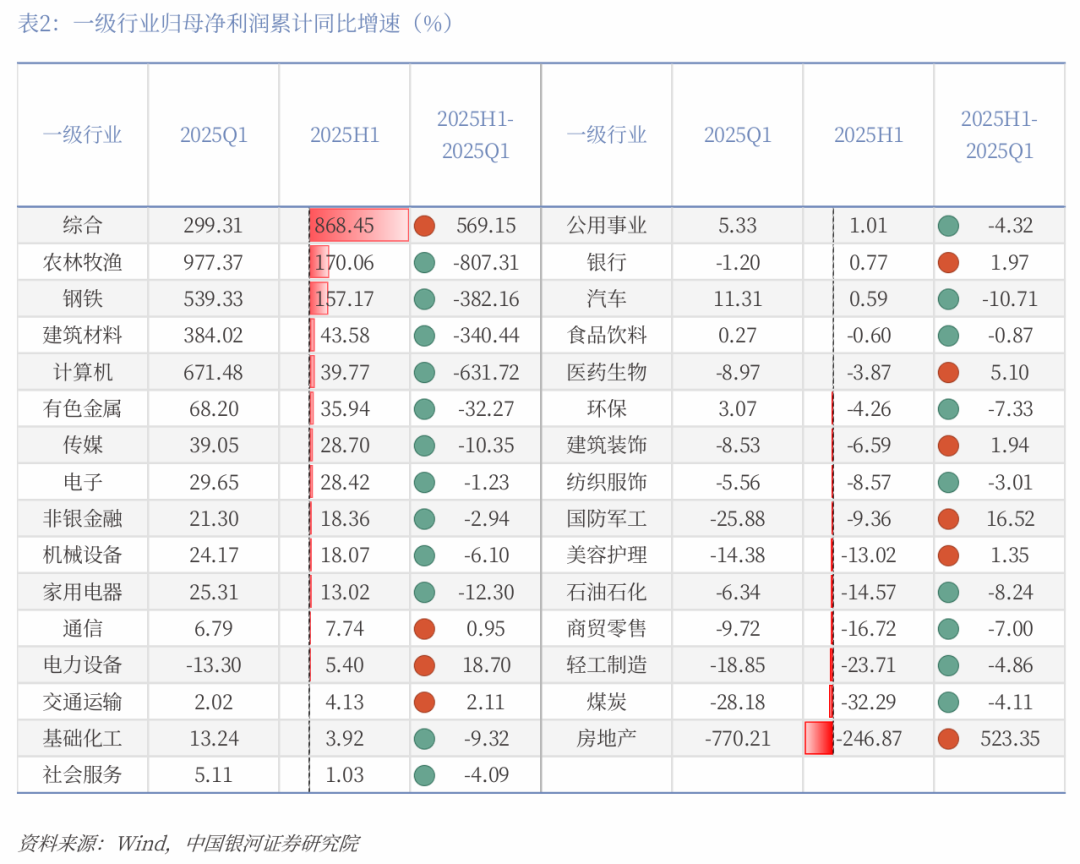The height and width of the screenshot is (864, 1080).
Task: Select the 家用电器 row label
Action: pos(83,592)
